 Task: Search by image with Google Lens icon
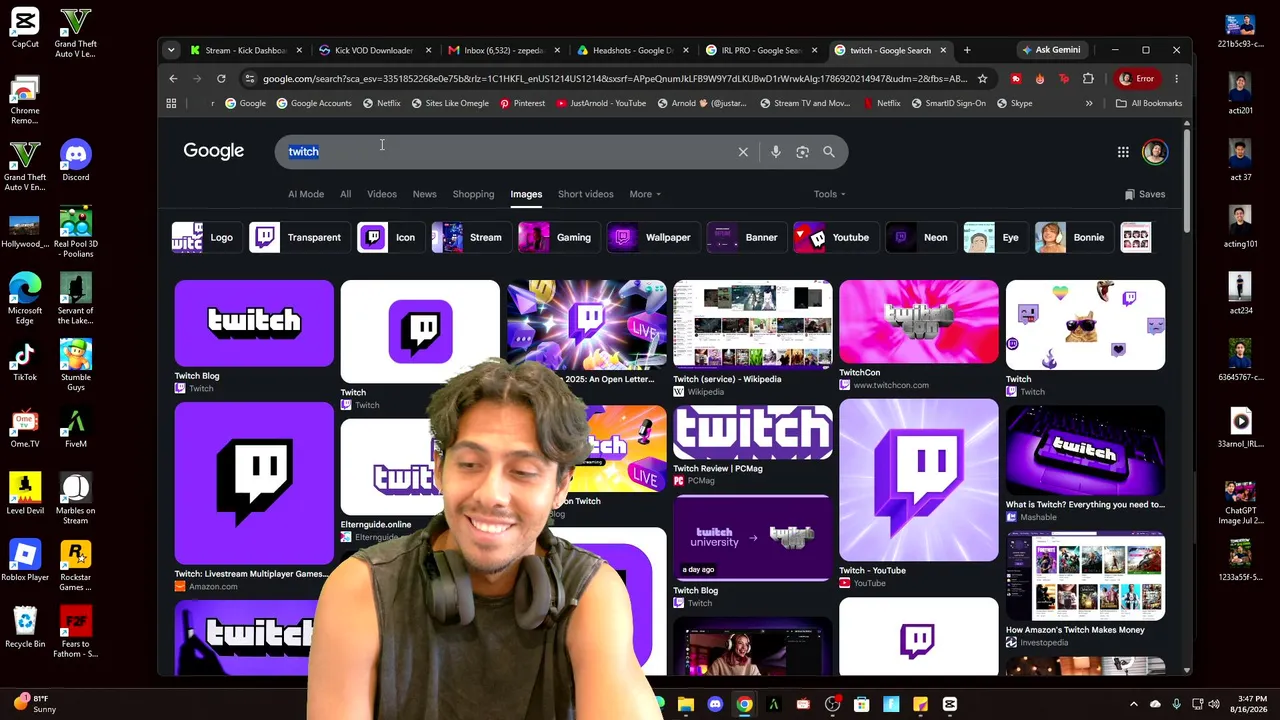pos(802,152)
